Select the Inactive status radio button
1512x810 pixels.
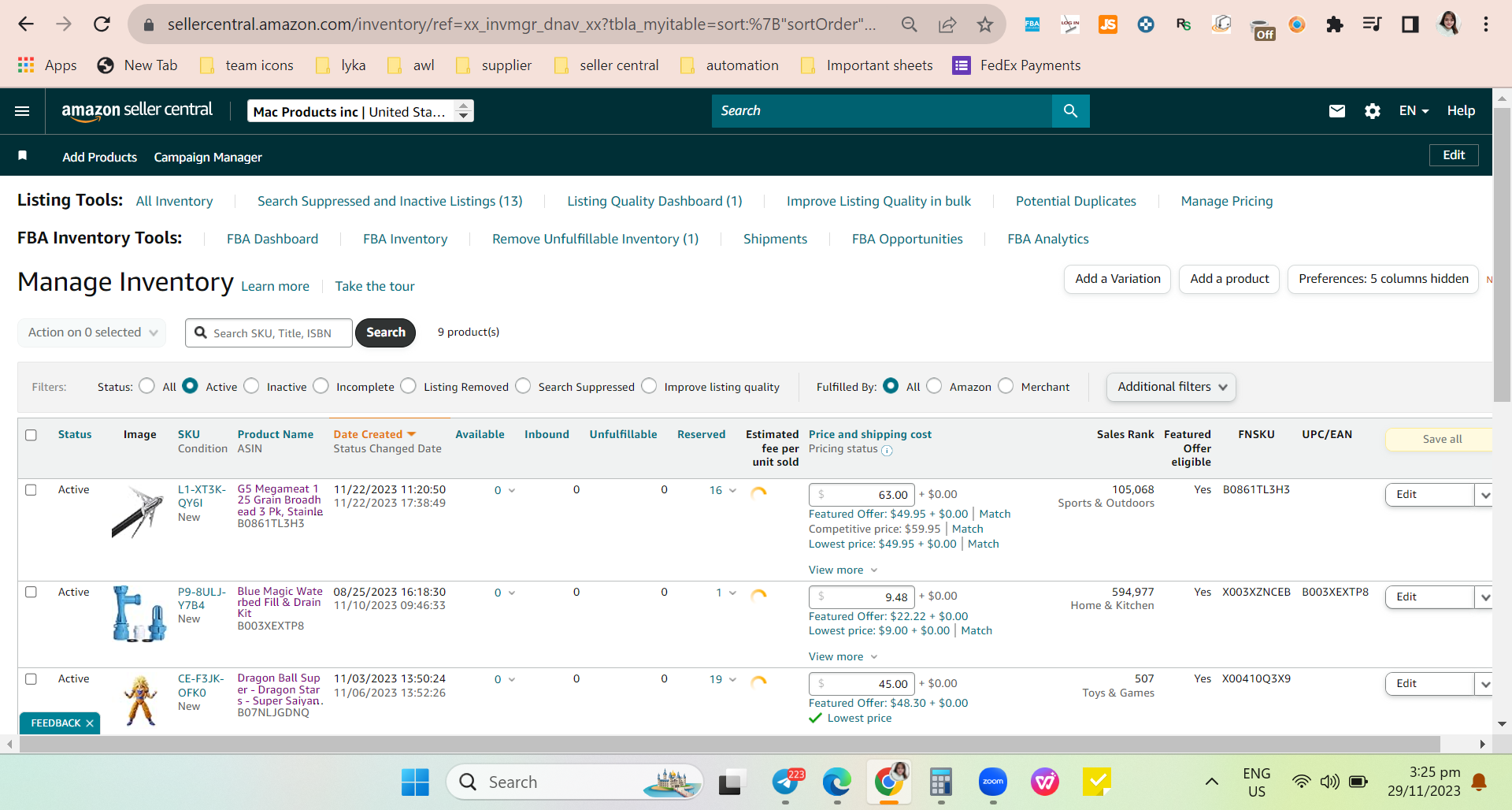point(251,386)
